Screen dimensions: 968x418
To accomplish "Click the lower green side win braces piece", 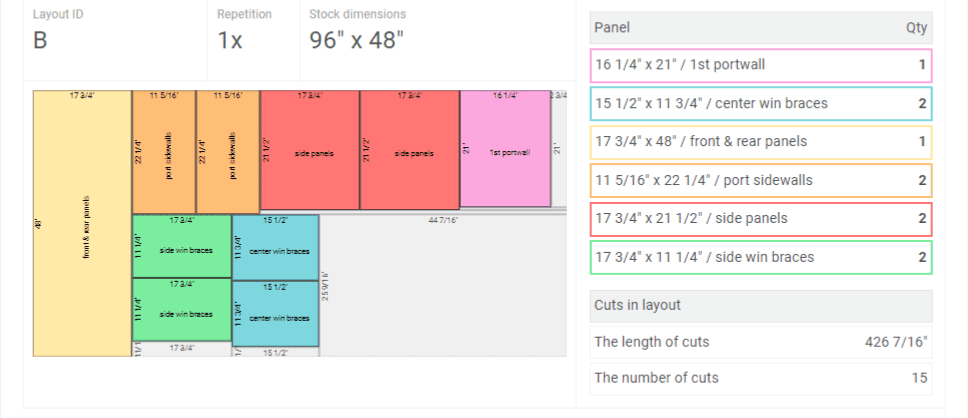I will click(182, 312).
